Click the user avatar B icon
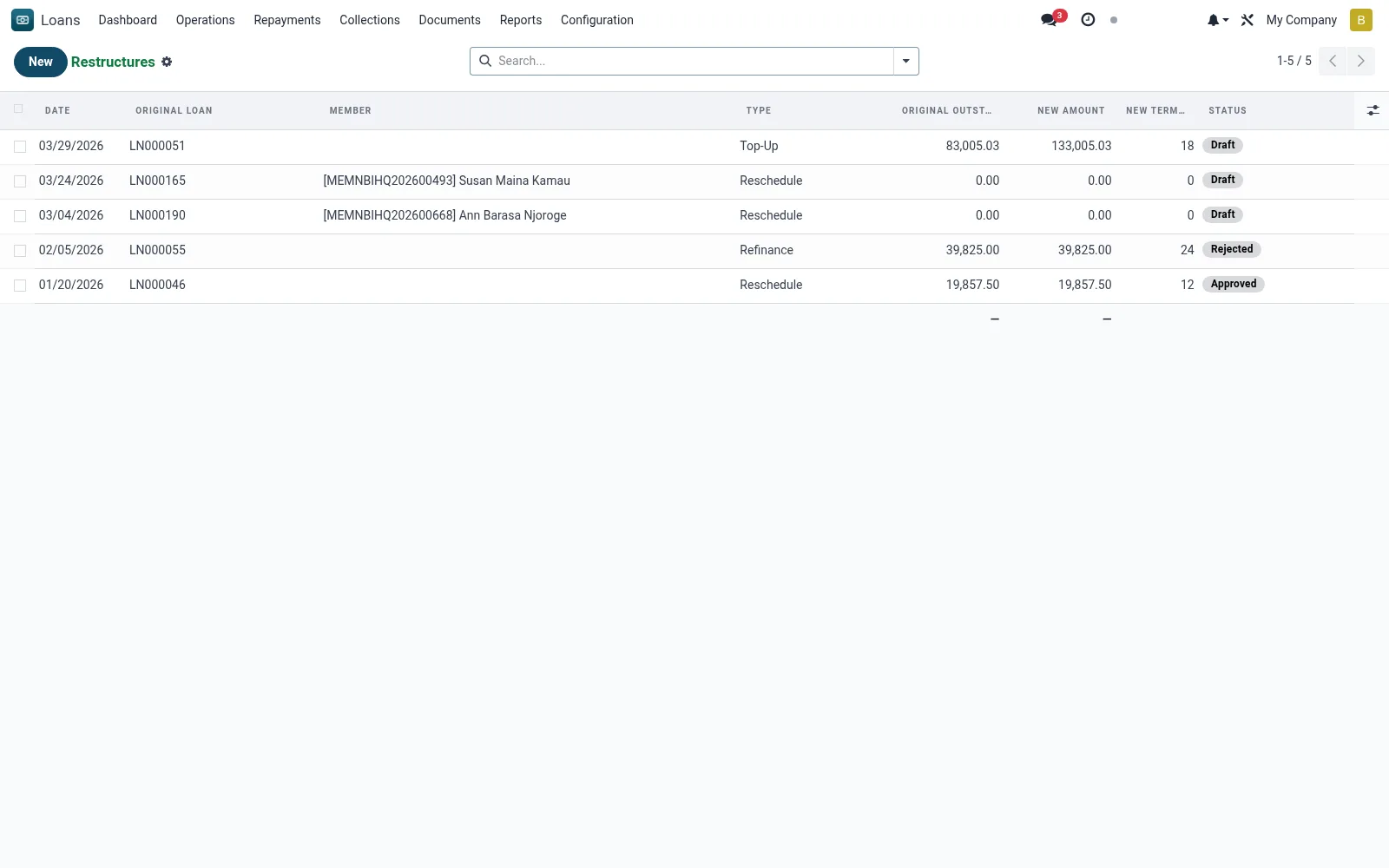Image resolution: width=1389 pixels, height=868 pixels. point(1360,20)
